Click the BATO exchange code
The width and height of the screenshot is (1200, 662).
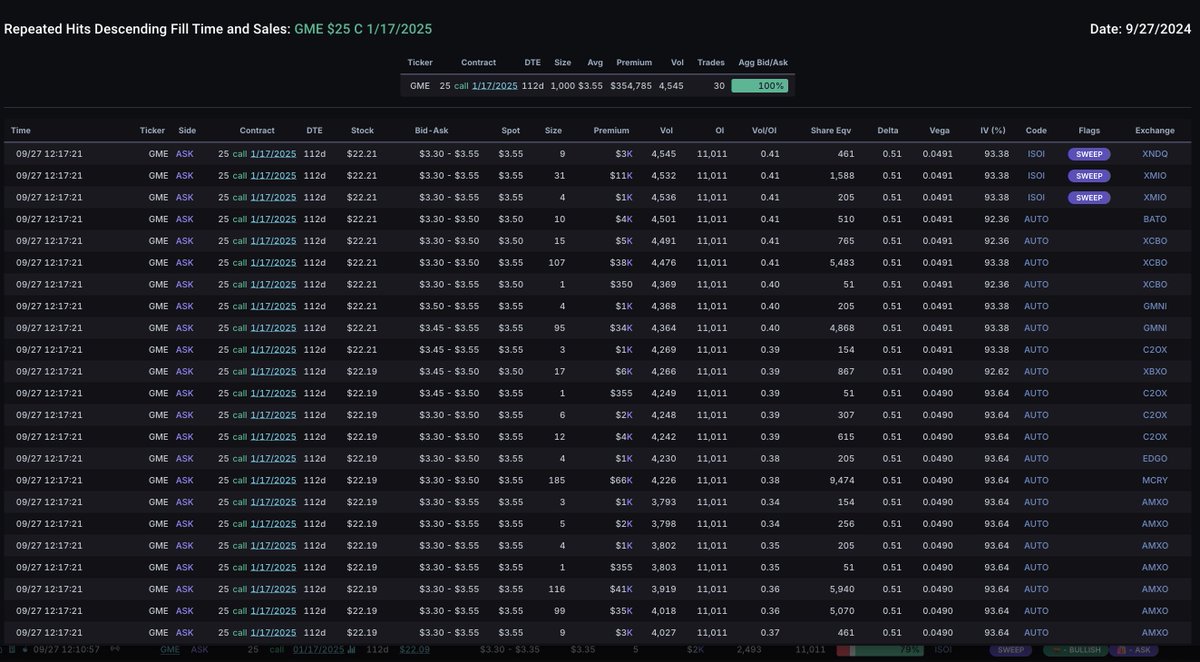1155,219
